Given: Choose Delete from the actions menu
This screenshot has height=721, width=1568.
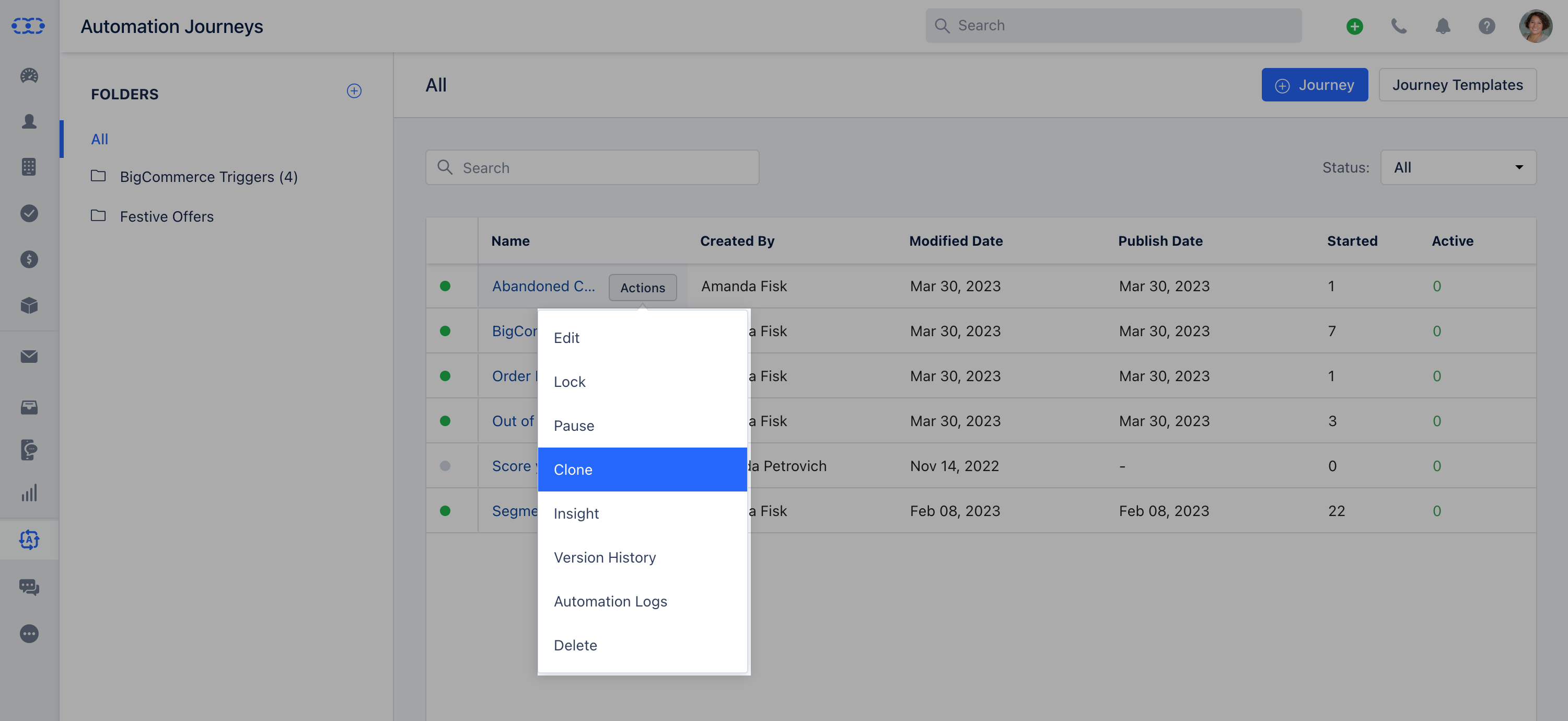Looking at the screenshot, I should [642, 645].
